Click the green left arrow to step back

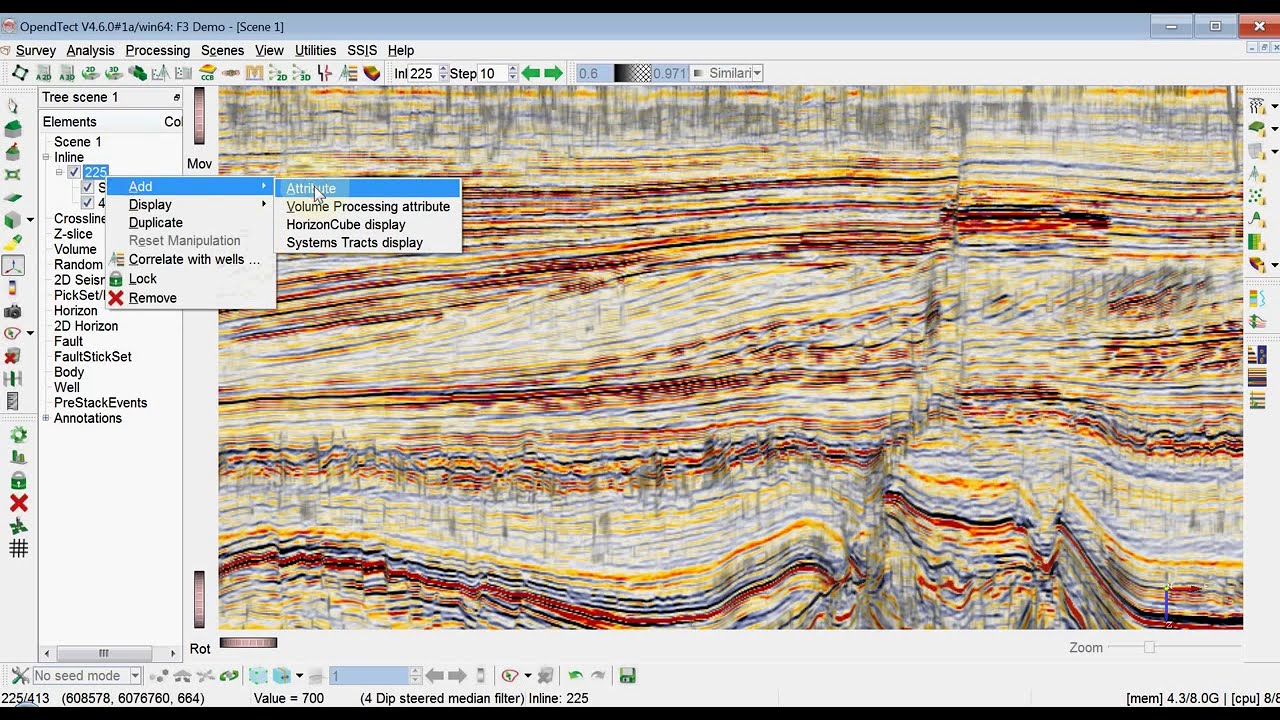[x=531, y=73]
